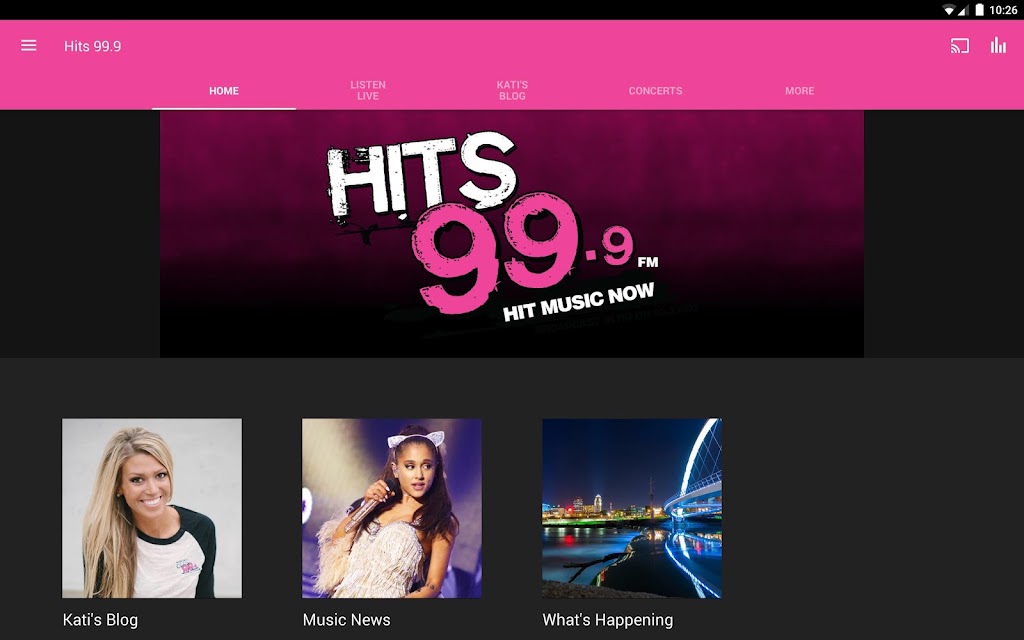Open the More tab
This screenshot has height=640, width=1024.
(799, 91)
